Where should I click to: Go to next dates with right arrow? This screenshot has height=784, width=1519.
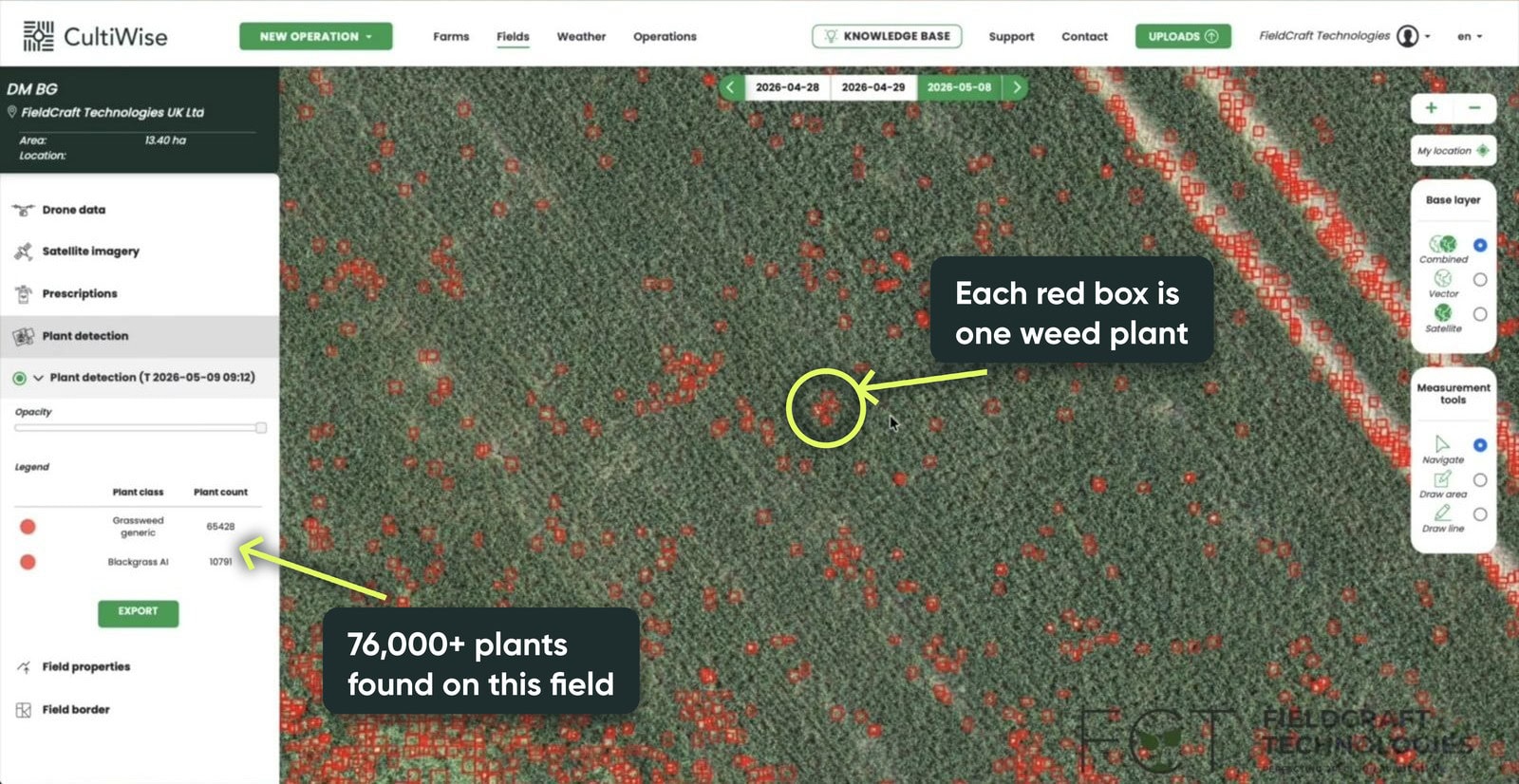1016,87
